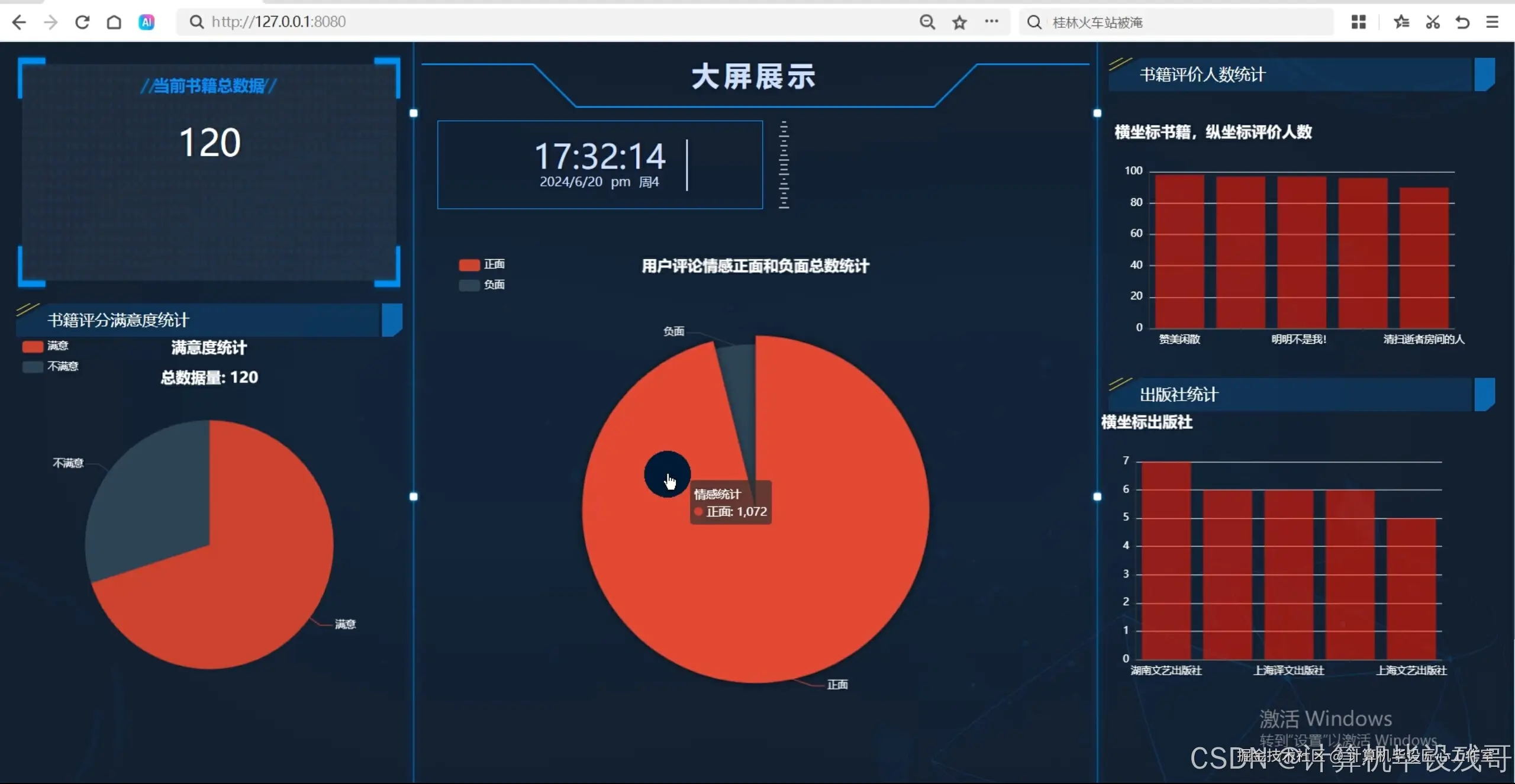Bookmark this page using the address bar star
Viewport: 1515px width, 784px height.
tap(959, 22)
